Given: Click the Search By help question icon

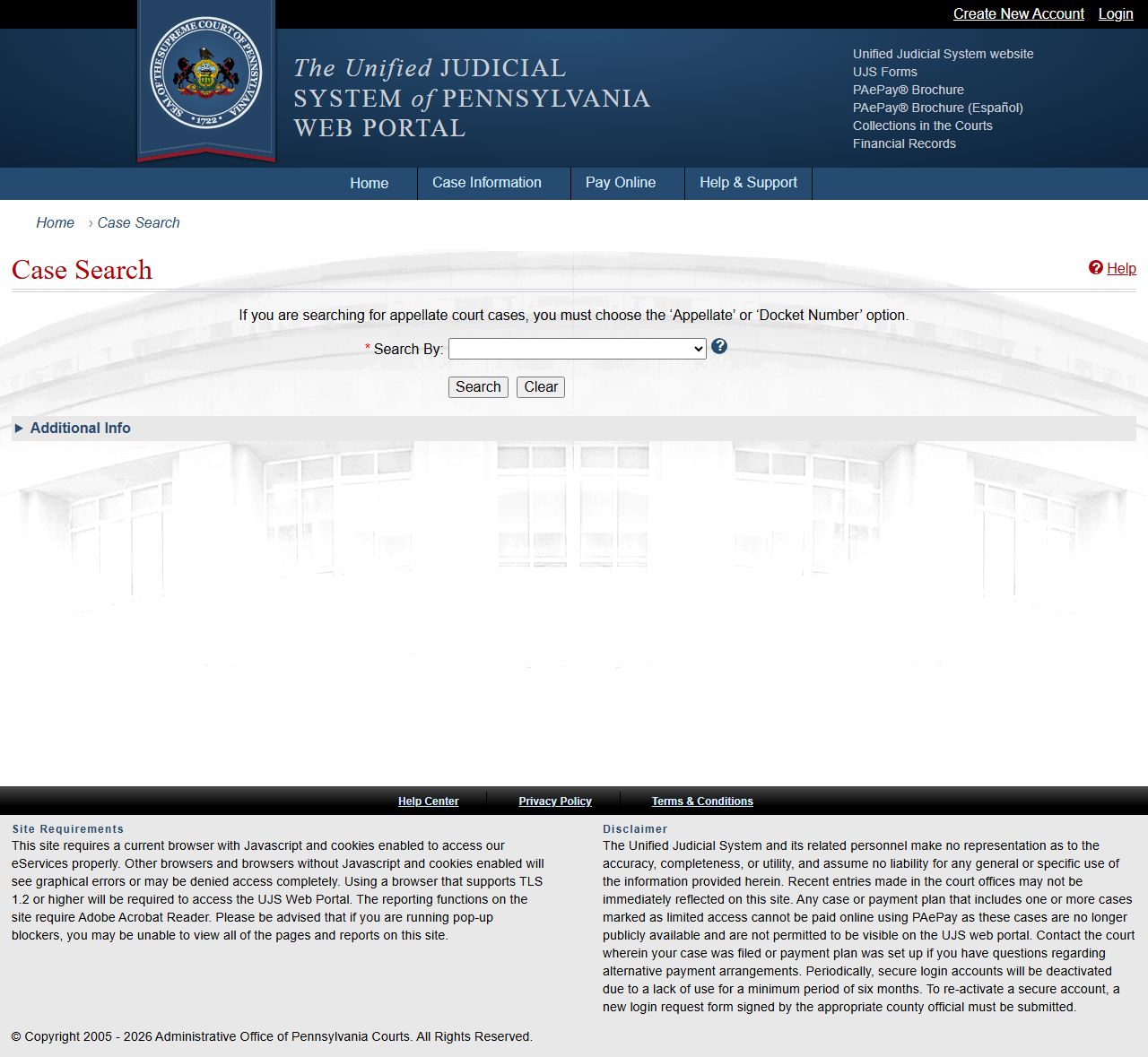Looking at the screenshot, I should click(719, 346).
